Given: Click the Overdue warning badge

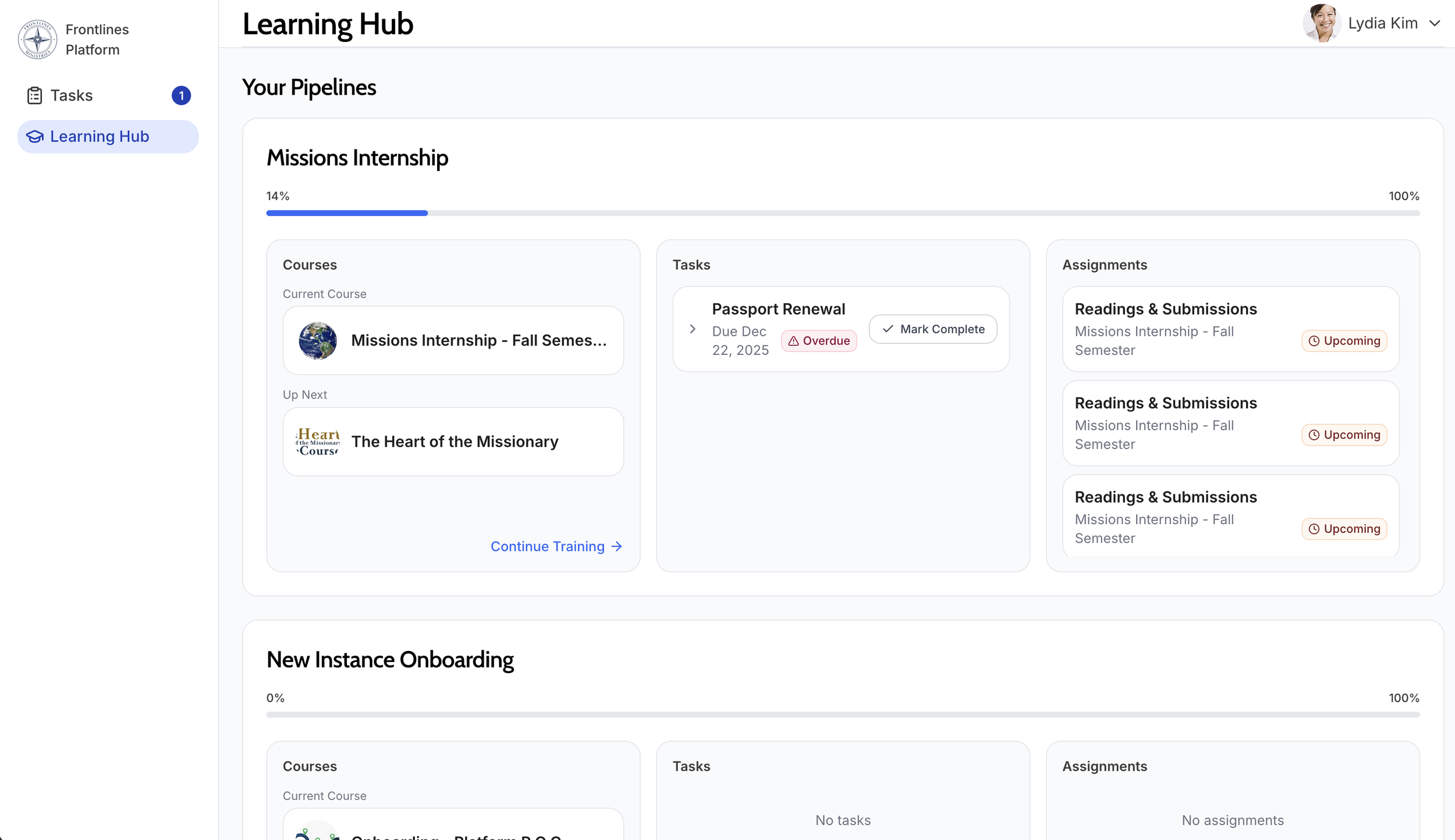Looking at the screenshot, I should (x=819, y=341).
